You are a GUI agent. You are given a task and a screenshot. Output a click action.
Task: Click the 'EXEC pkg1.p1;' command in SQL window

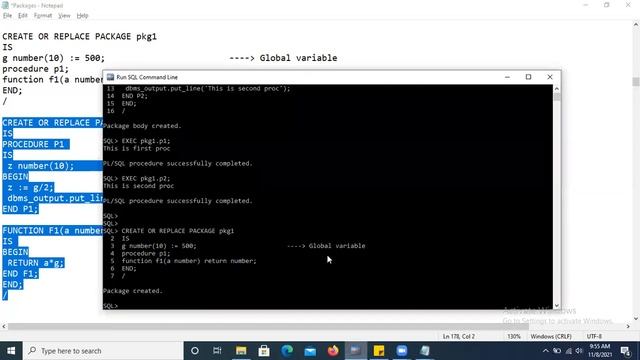146,141
